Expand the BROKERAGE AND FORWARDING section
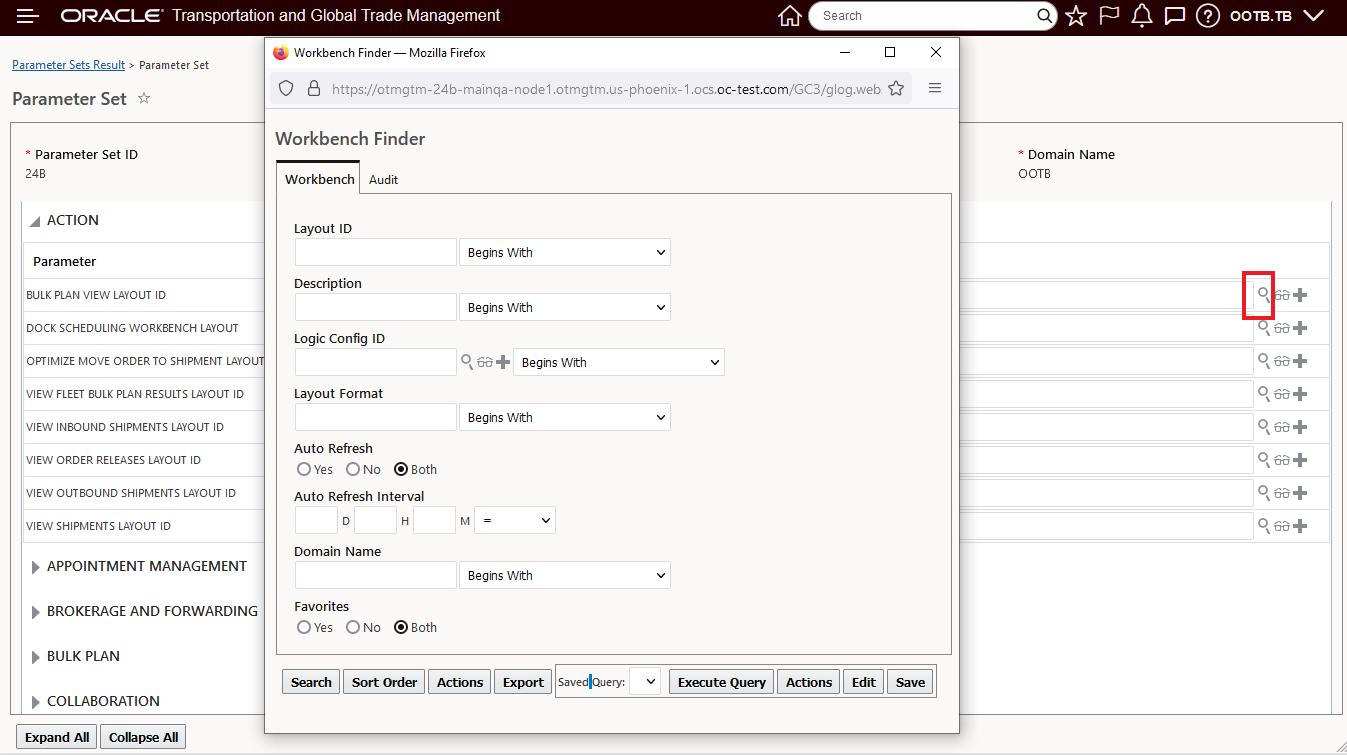1347x755 pixels. pyautogui.click(x=36, y=612)
